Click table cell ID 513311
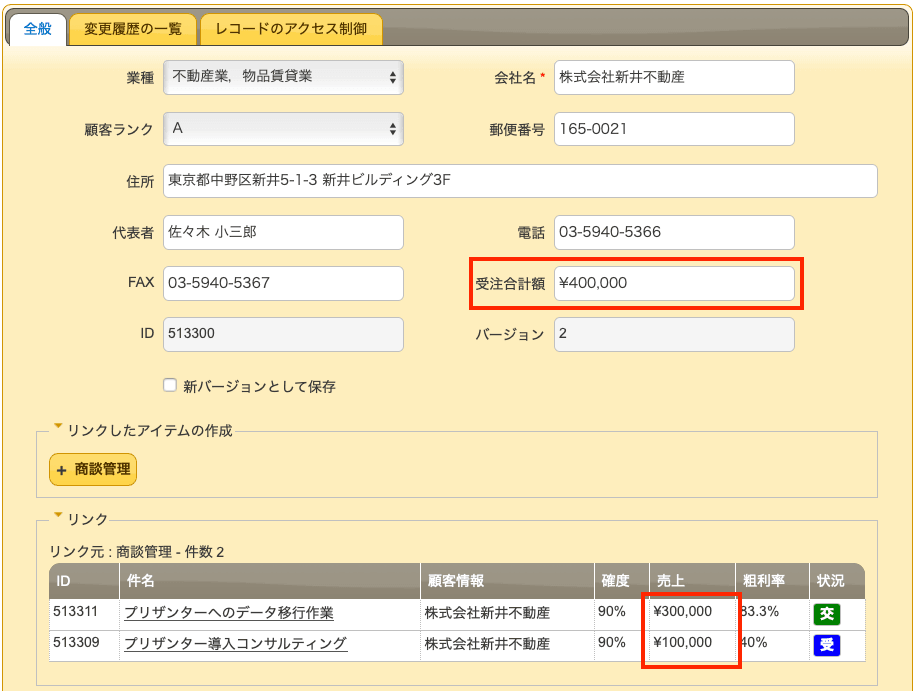The image size is (918, 691). (x=84, y=614)
